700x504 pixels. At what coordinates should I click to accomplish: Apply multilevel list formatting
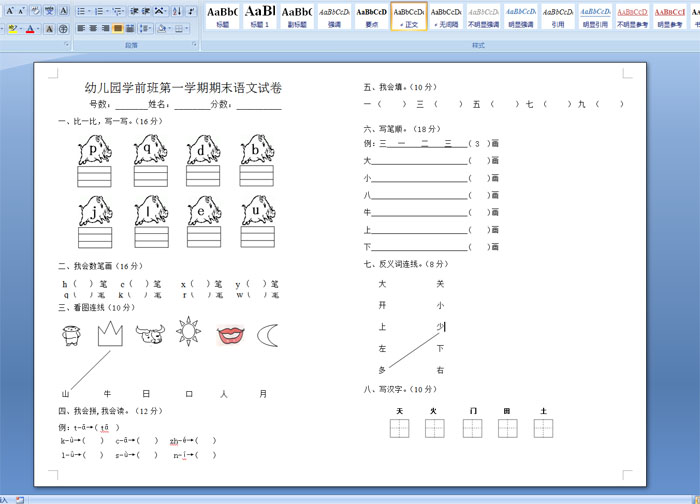116,11
